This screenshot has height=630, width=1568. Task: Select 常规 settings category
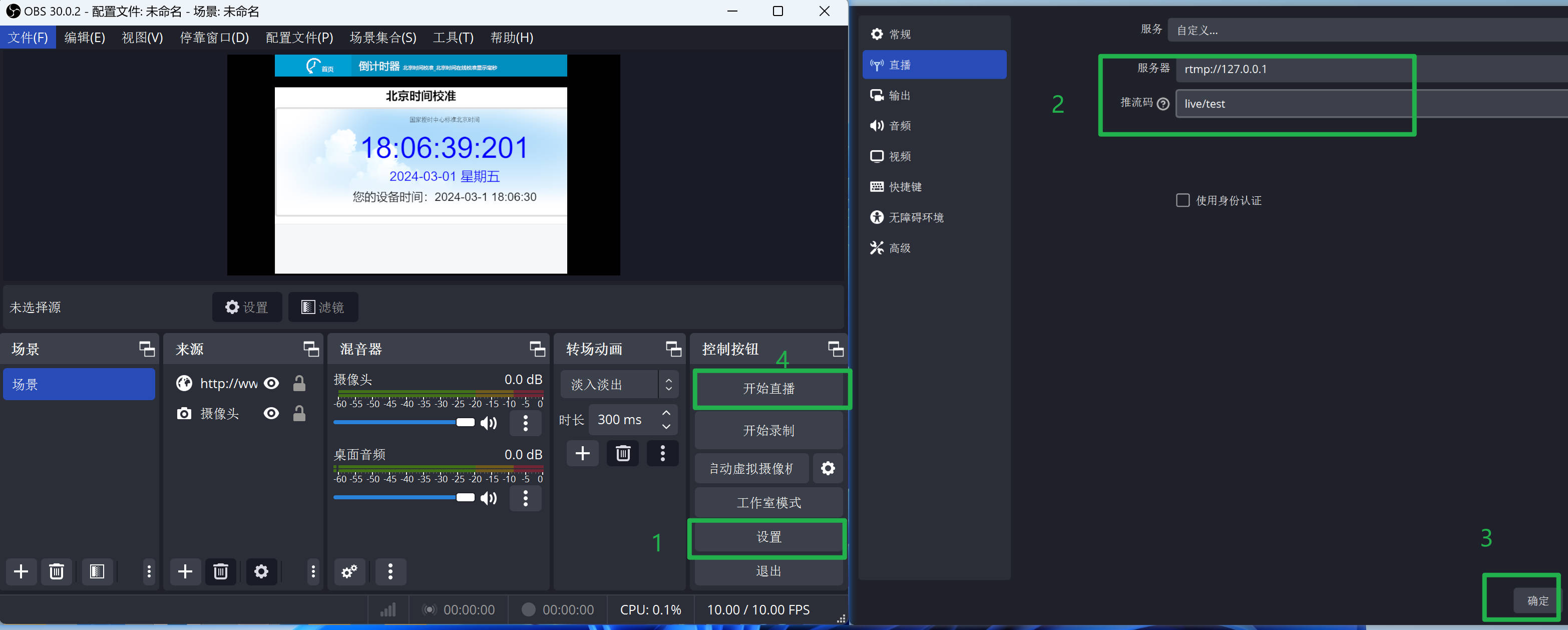pos(934,34)
